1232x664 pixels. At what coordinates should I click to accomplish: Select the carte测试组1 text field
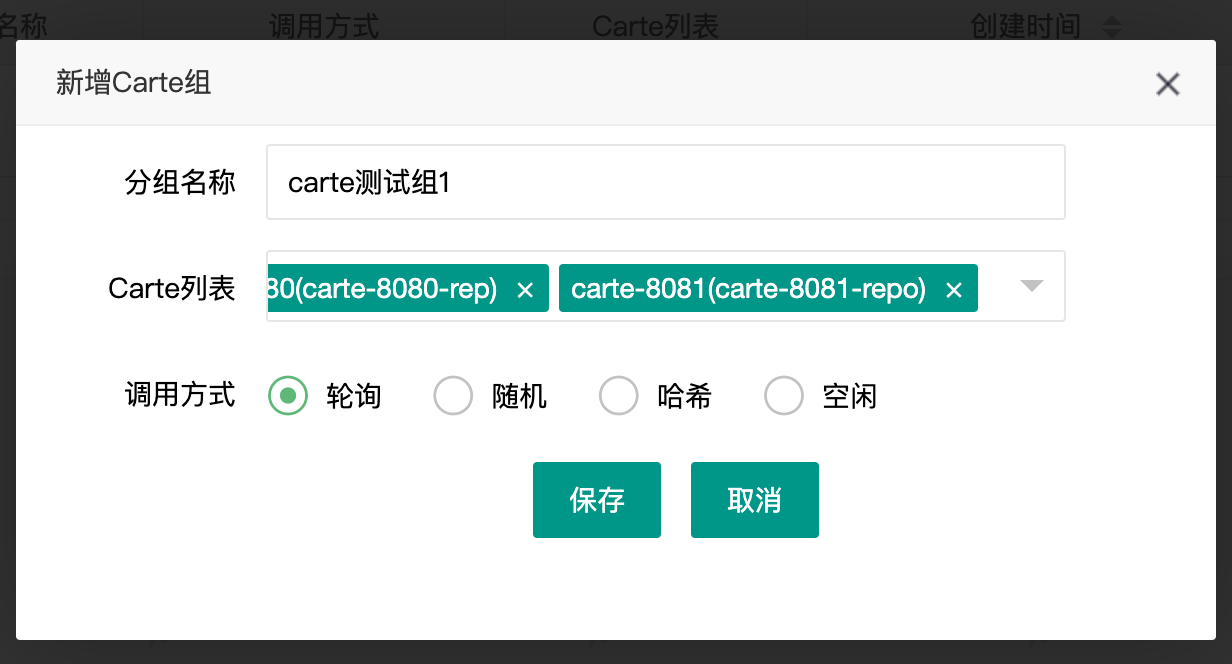pos(665,181)
